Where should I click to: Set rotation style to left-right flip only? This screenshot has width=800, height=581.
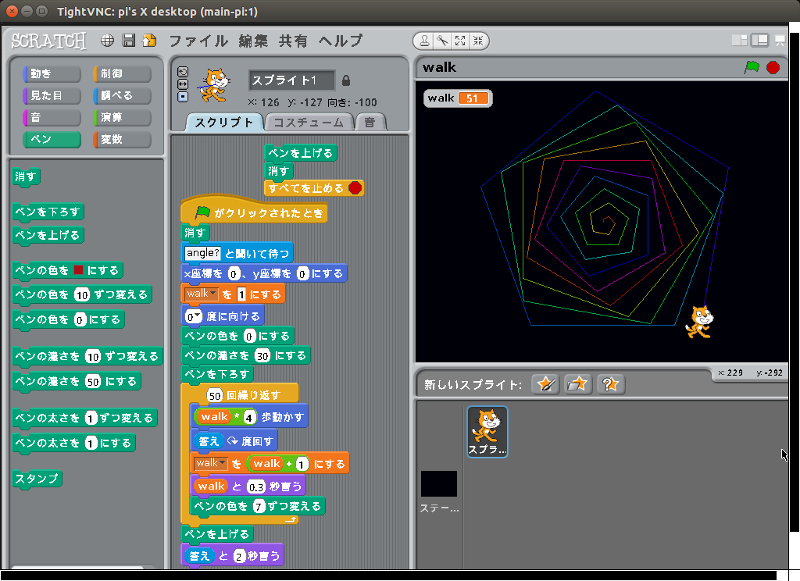pyautogui.click(x=182, y=84)
